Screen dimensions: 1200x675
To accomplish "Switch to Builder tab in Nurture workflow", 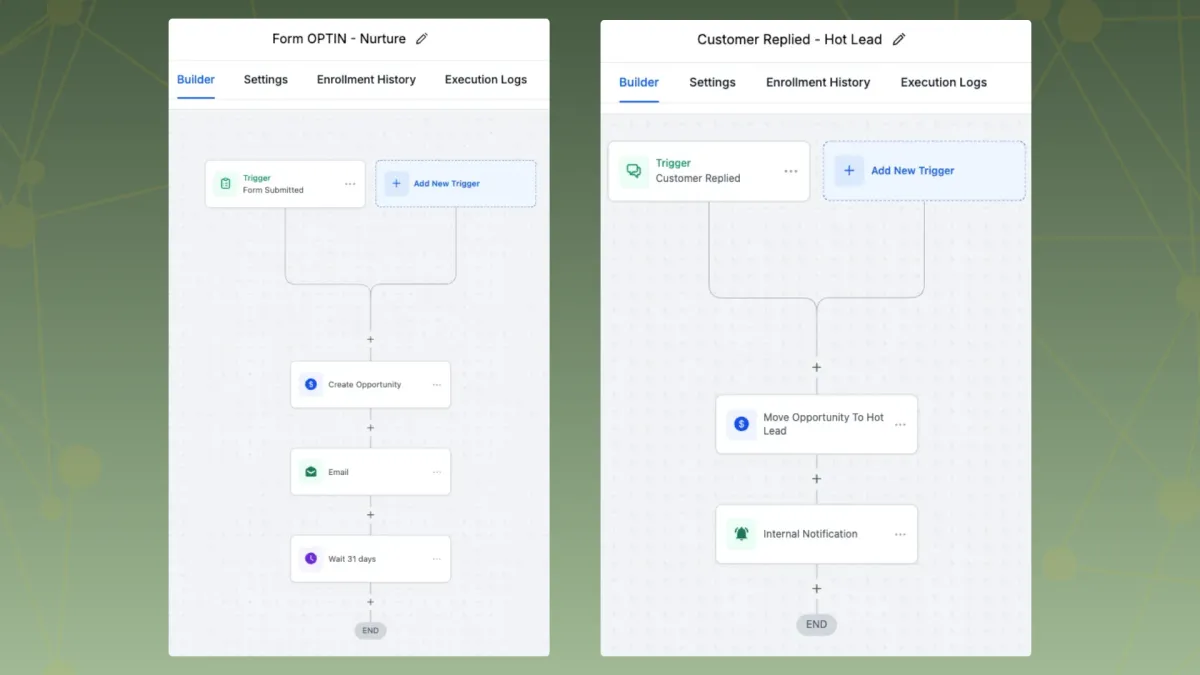I will [x=196, y=80].
